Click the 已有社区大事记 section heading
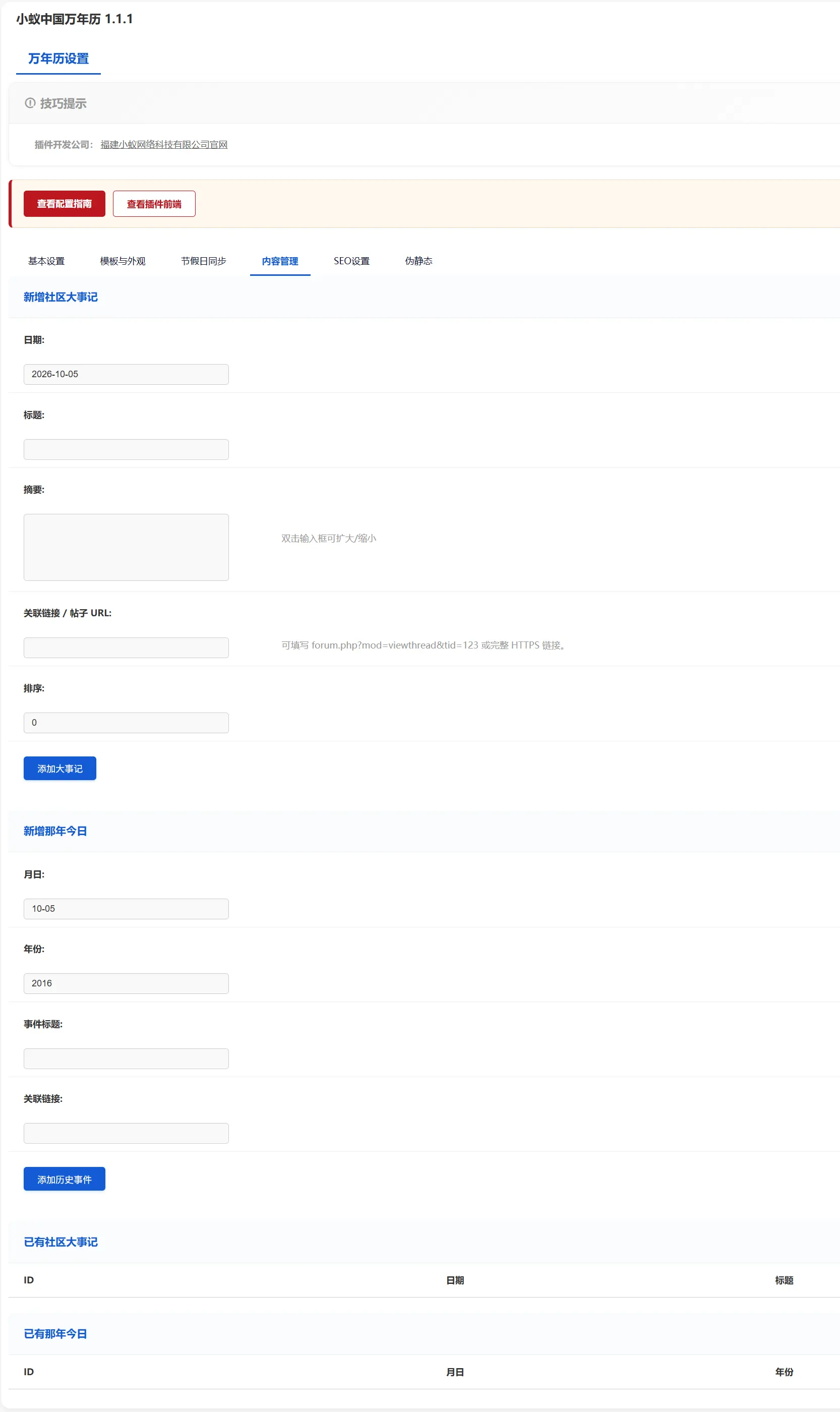Viewport: 840px width, 1412px height. tap(61, 1242)
